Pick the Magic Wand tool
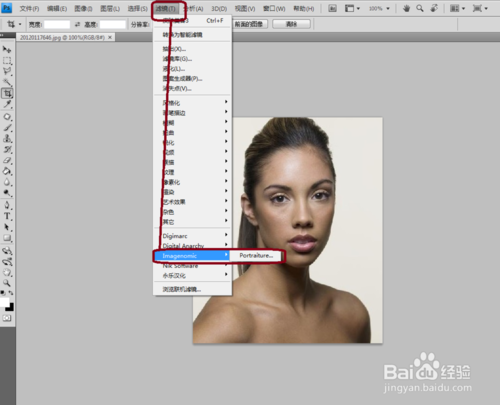The width and height of the screenshot is (500, 405). (x=7, y=82)
